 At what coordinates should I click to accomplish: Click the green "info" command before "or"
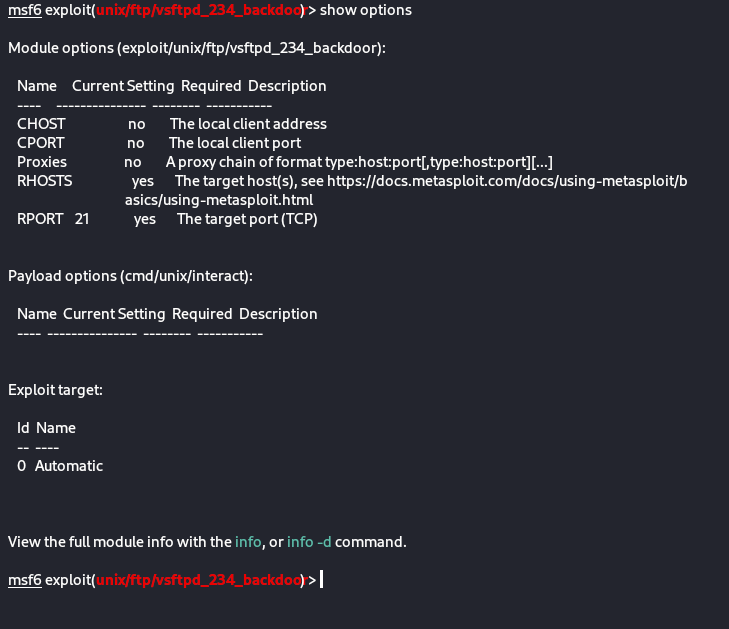pyautogui.click(x=248, y=542)
